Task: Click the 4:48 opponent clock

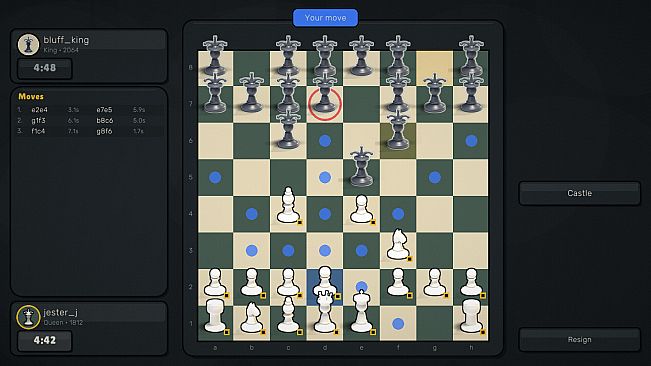Action: 44,68
